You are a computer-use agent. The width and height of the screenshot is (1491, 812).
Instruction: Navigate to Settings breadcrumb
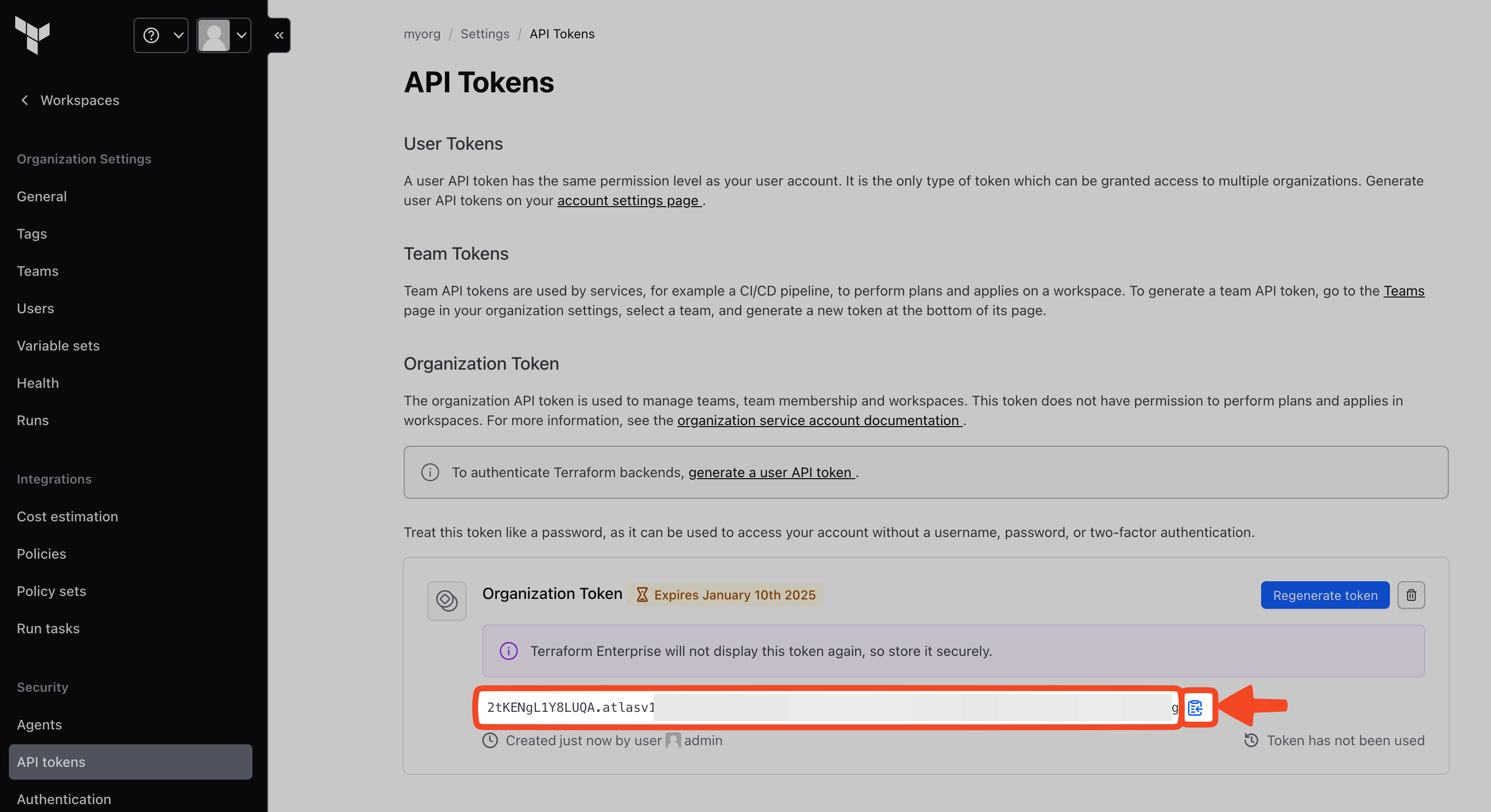(x=484, y=33)
